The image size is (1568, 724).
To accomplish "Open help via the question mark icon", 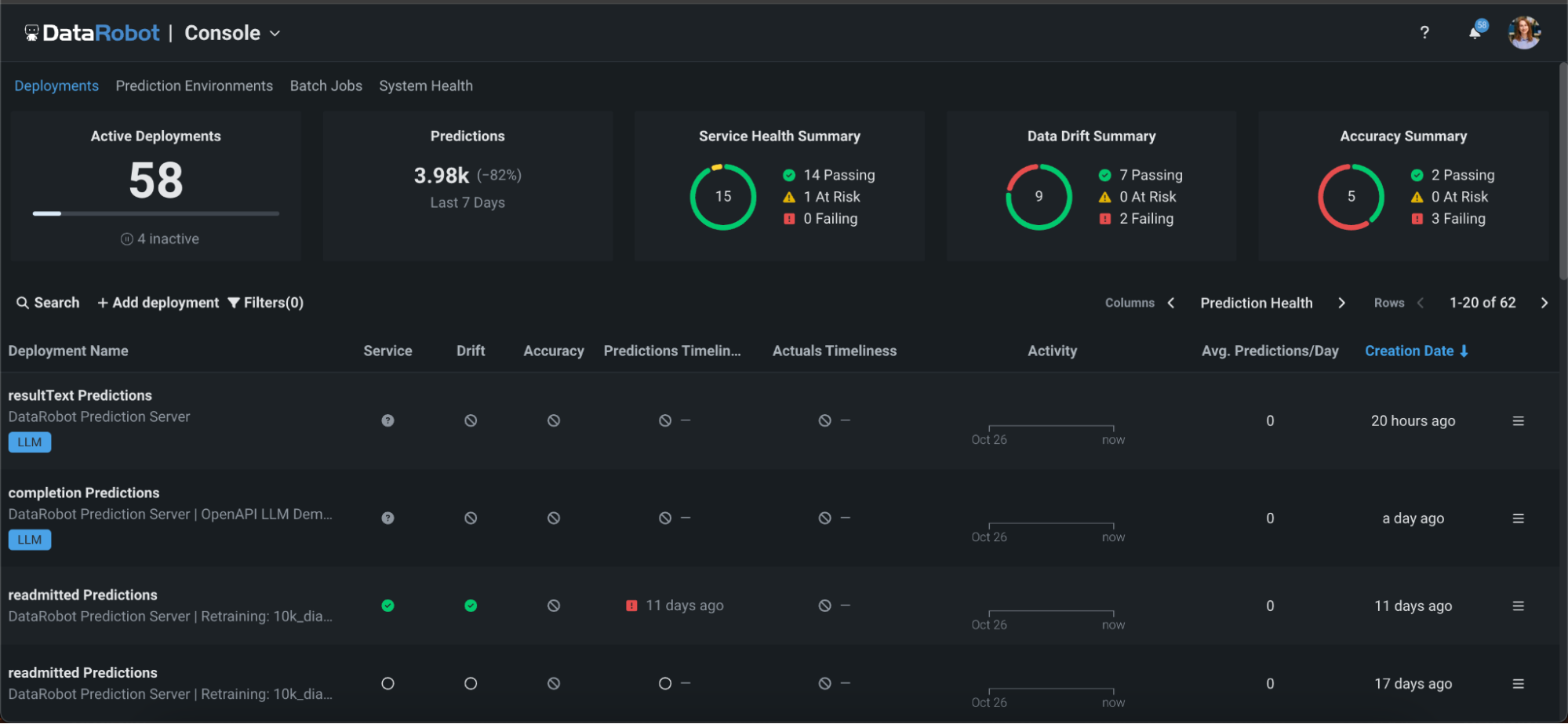I will pos(1425,32).
